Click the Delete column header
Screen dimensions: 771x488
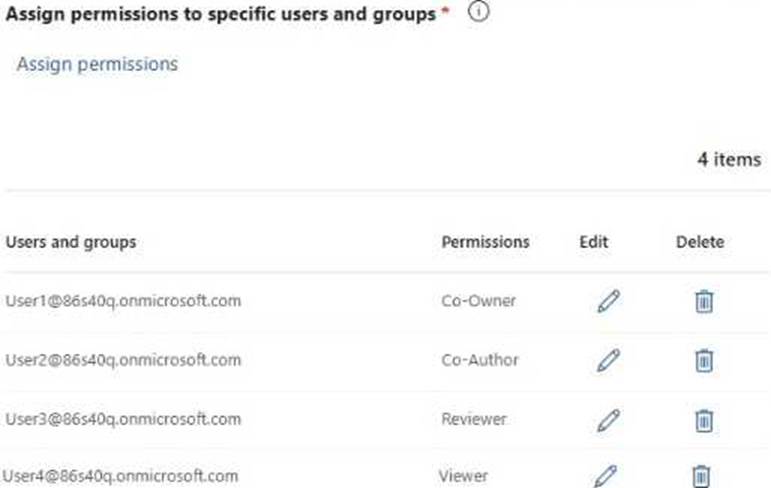point(700,242)
